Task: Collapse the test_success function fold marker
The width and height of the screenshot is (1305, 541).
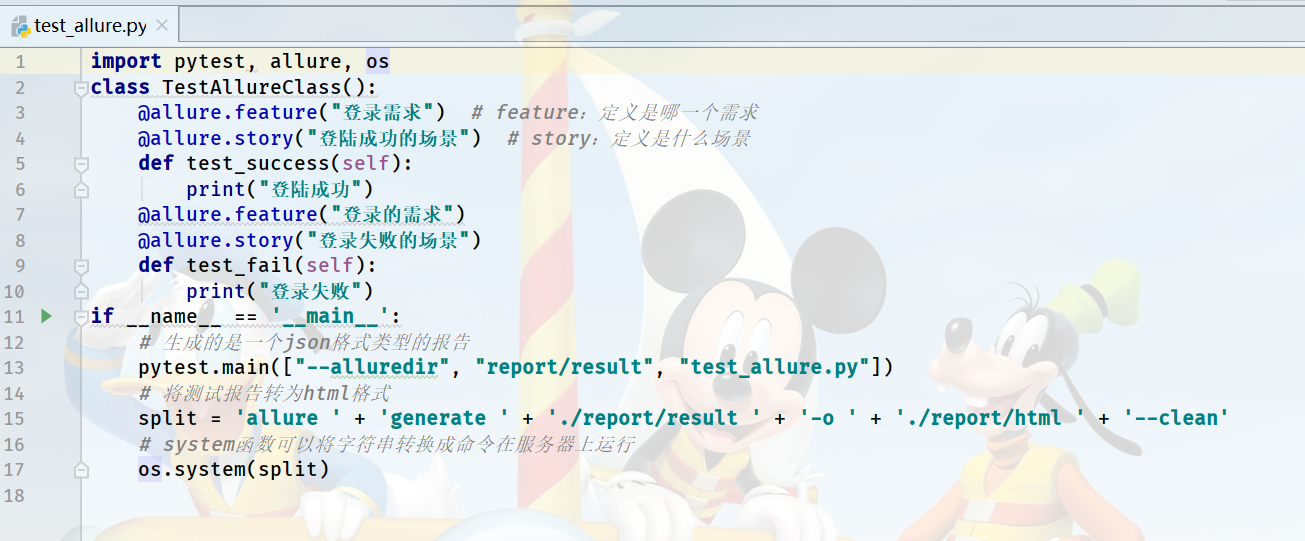Action: click(x=82, y=164)
